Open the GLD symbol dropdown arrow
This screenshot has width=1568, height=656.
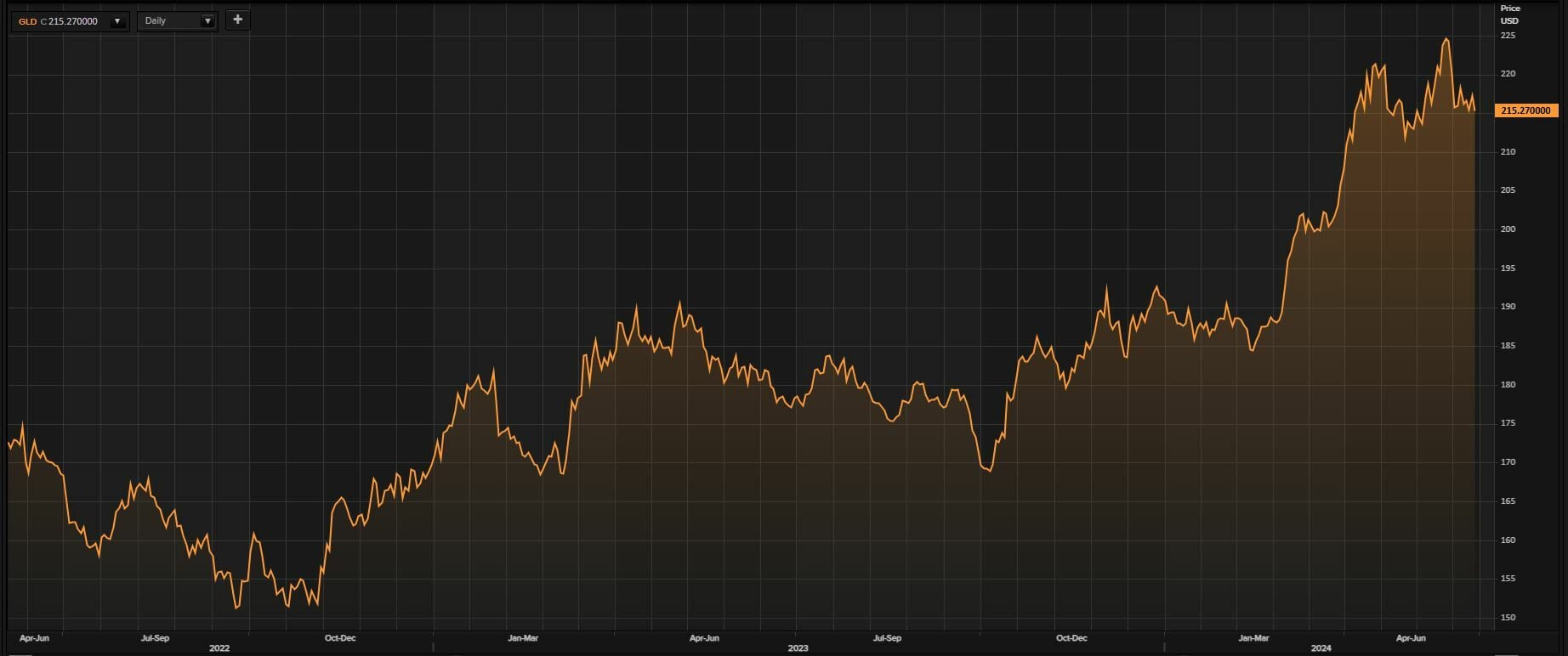[x=117, y=21]
